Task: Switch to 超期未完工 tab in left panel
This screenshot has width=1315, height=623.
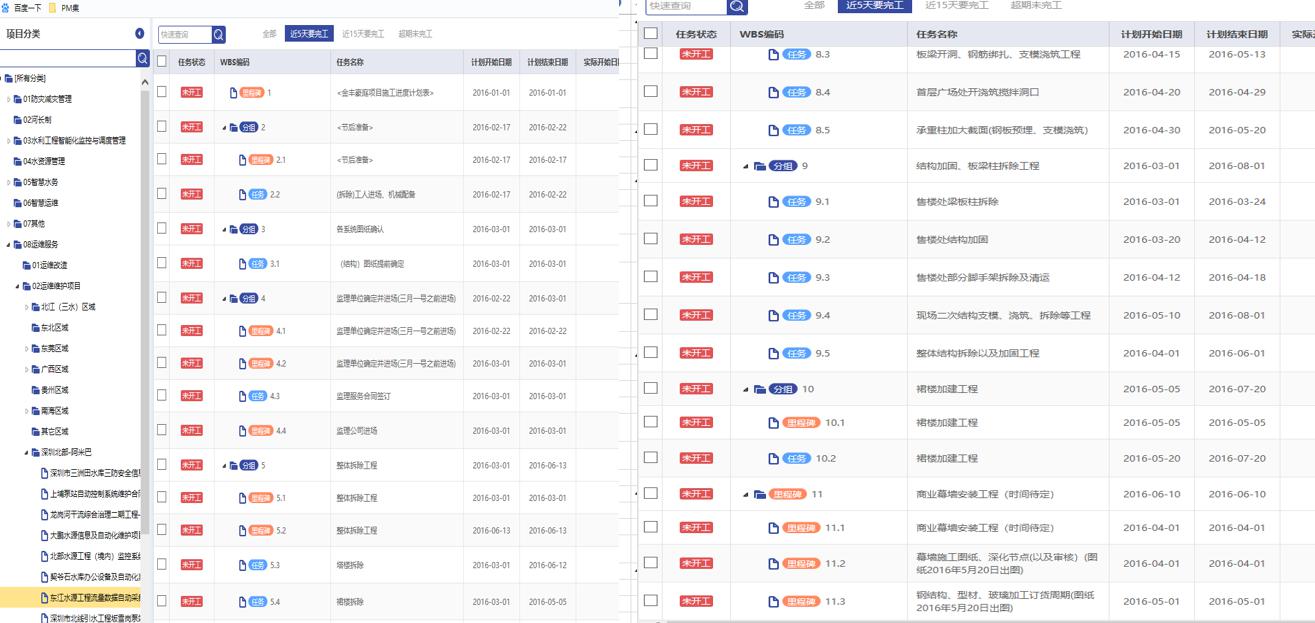Action: point(414,34)
